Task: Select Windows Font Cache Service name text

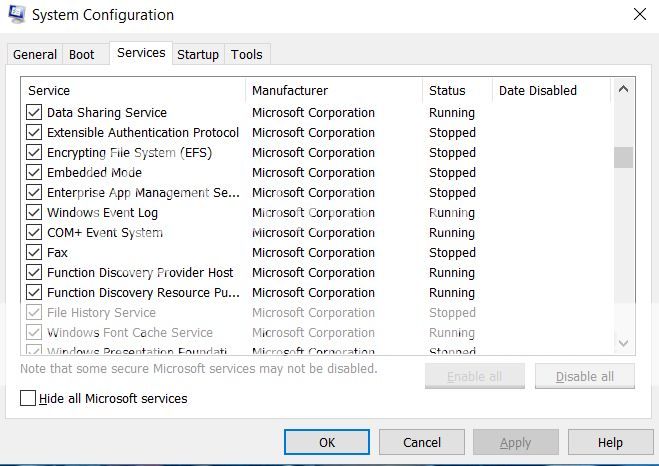Action: [130, 332]
